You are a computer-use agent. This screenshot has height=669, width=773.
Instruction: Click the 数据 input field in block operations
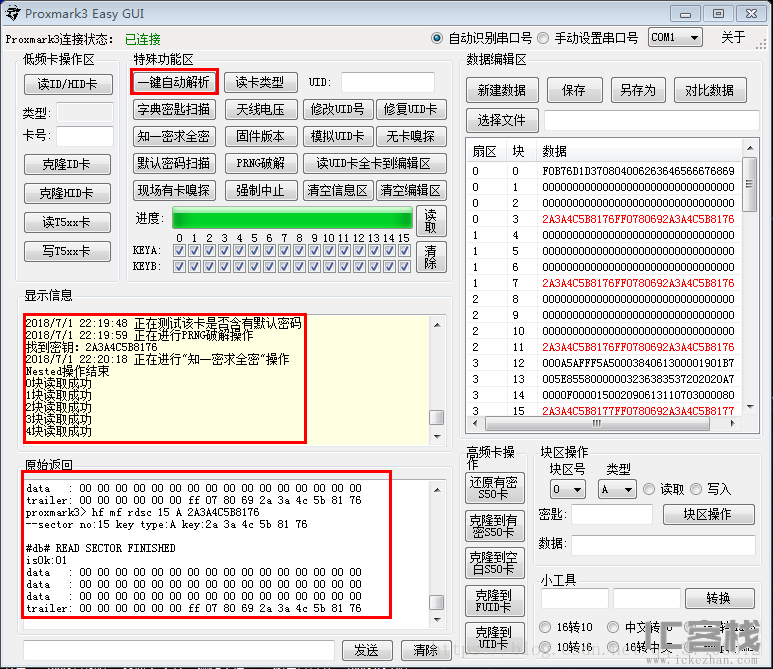point(663,544)
